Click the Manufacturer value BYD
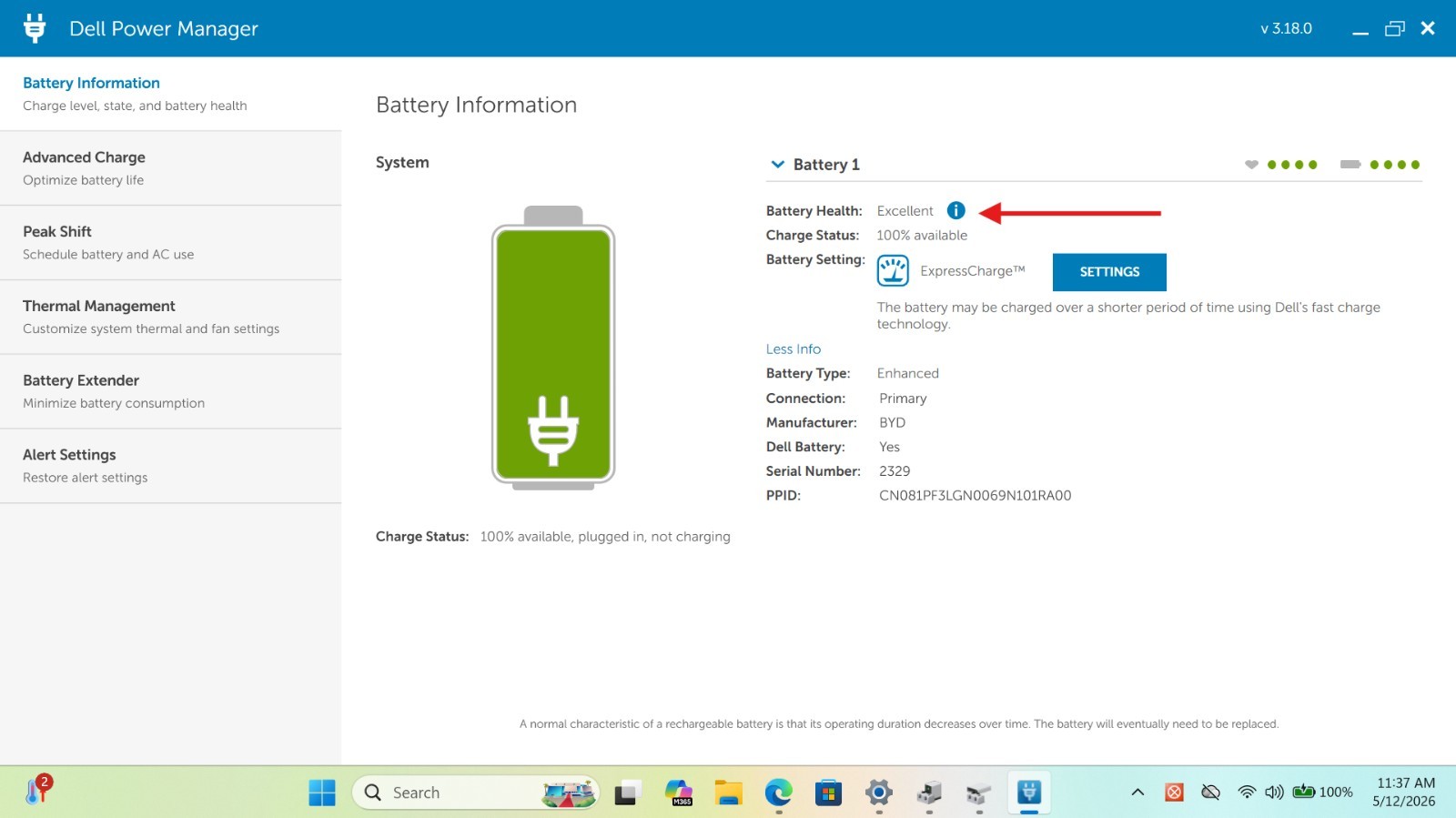Screen dimensions: 1456x818 click(x=892, y=423)
